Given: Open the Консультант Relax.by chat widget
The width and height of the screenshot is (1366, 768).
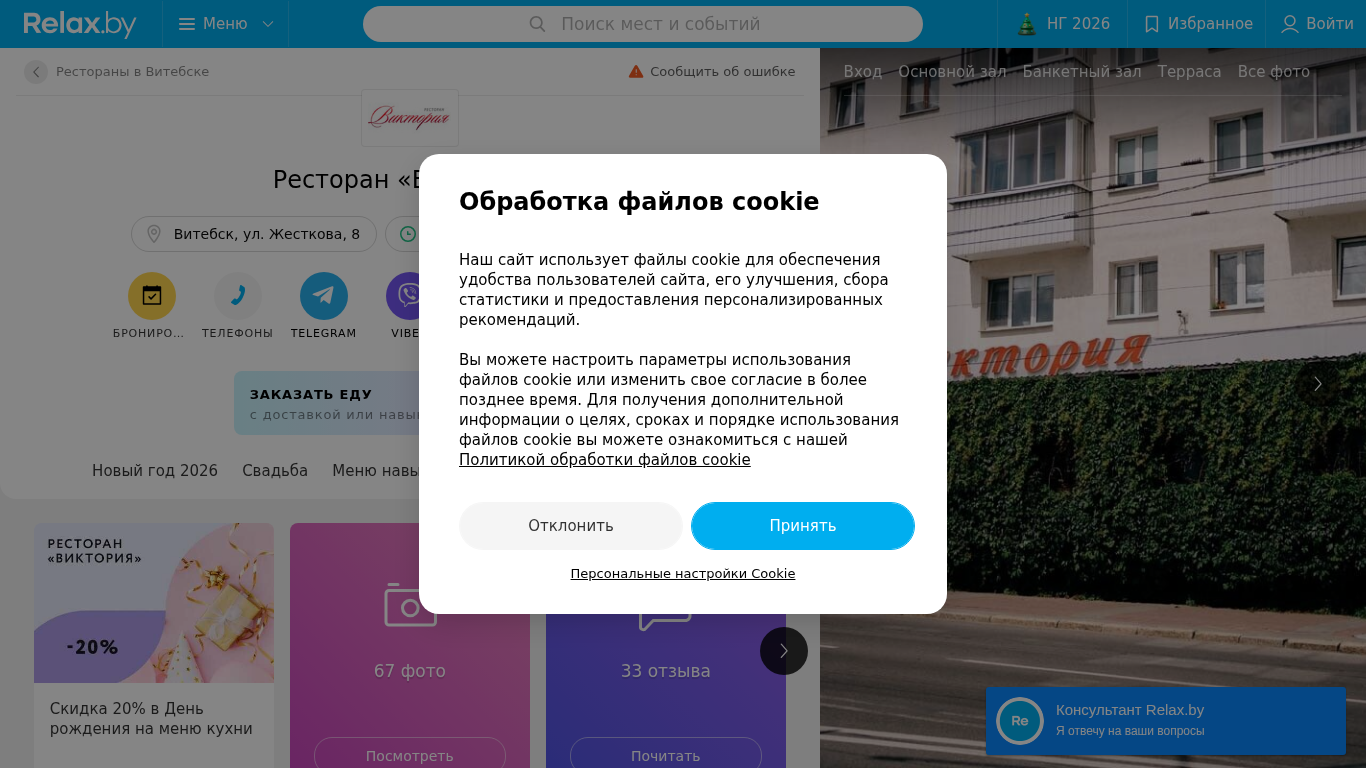Looking at the screenshot, I should point(1166,721).
